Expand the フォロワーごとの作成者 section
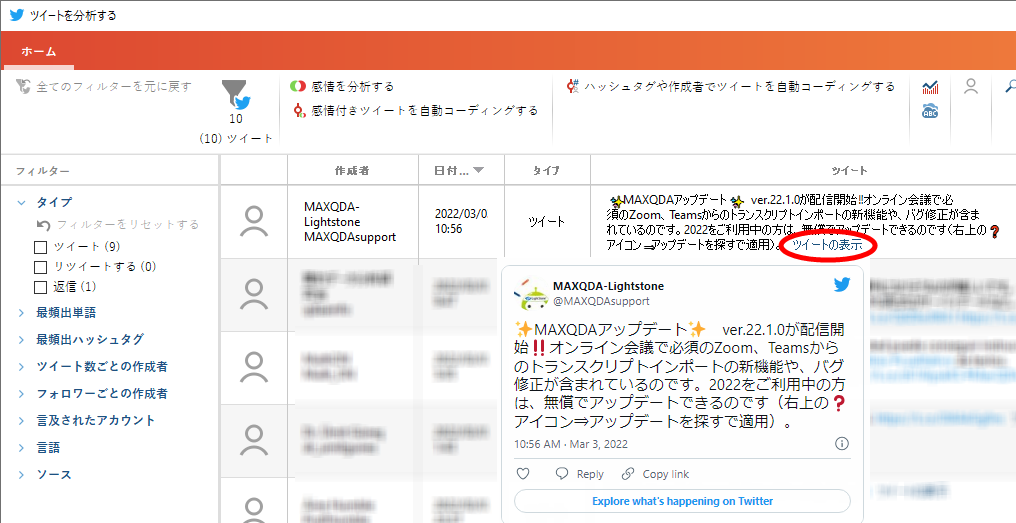This screenshot has height=523, width=1016. 21,394
